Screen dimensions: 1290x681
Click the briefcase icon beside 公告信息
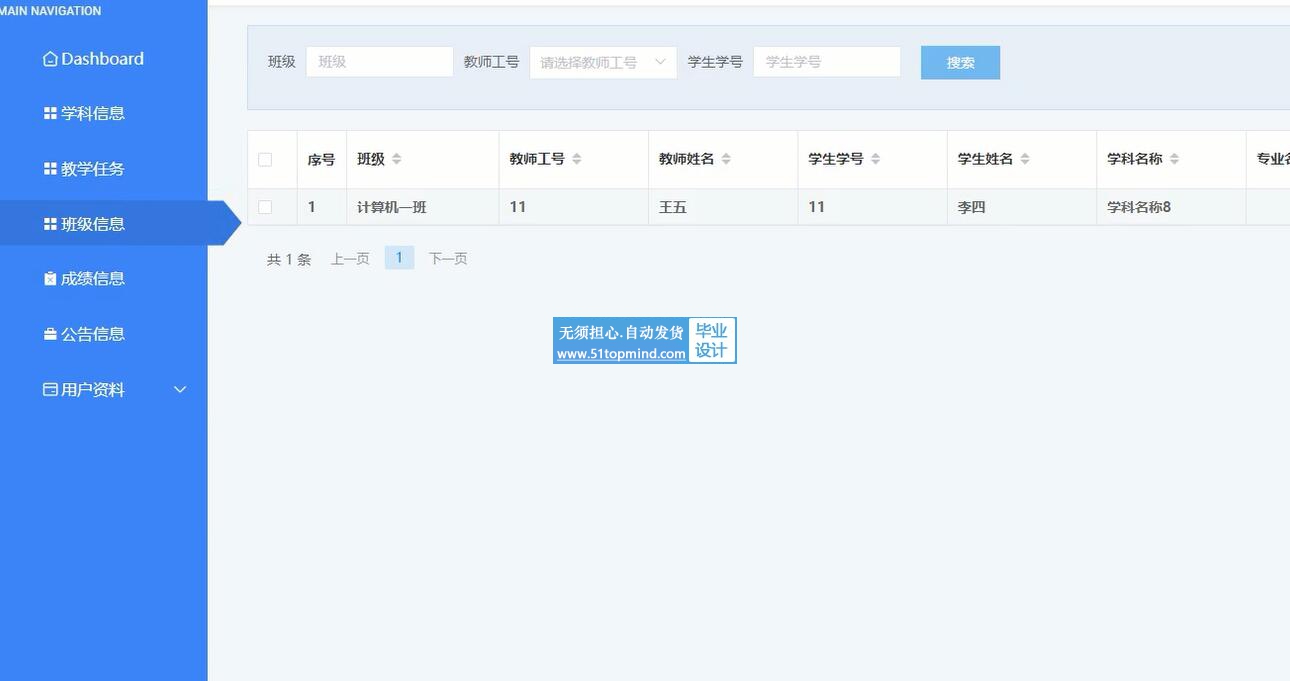click(50, 334)
